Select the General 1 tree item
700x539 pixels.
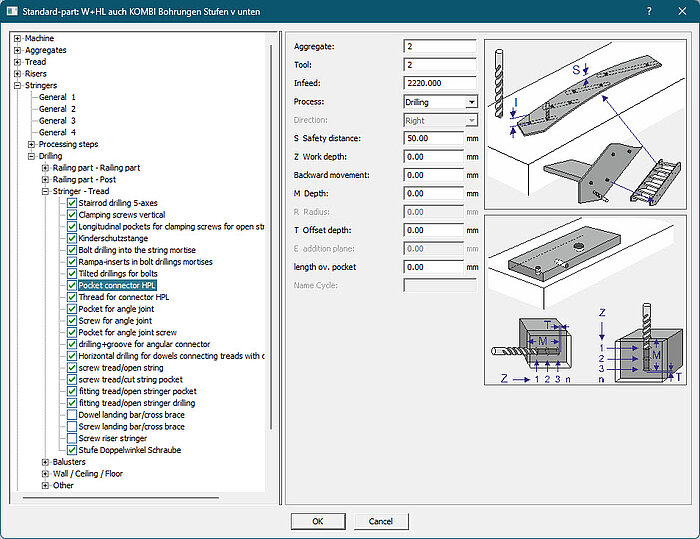(x=57, y=97)
